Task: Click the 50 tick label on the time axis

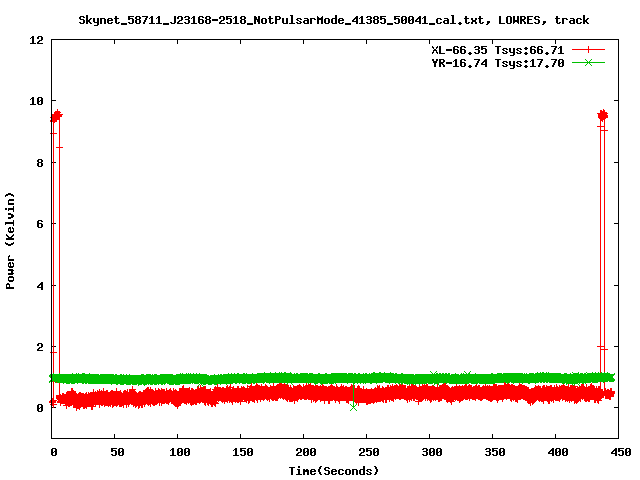Action: click(x=117, y=452)
